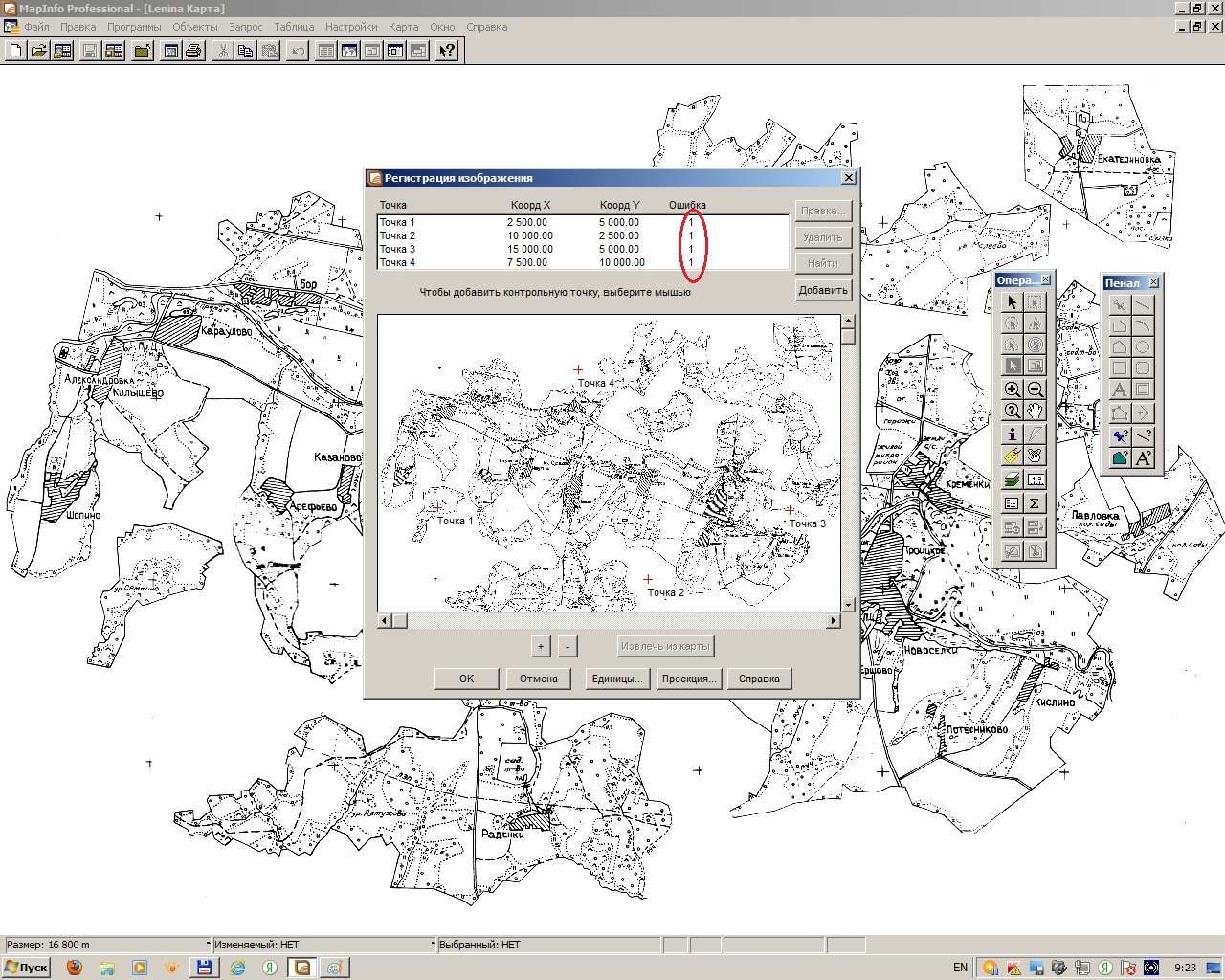Image resolution: width=1225 pixels, height=980 pixels.
Task: Click the Справка button in the dialog
Action: coord(760,679)
